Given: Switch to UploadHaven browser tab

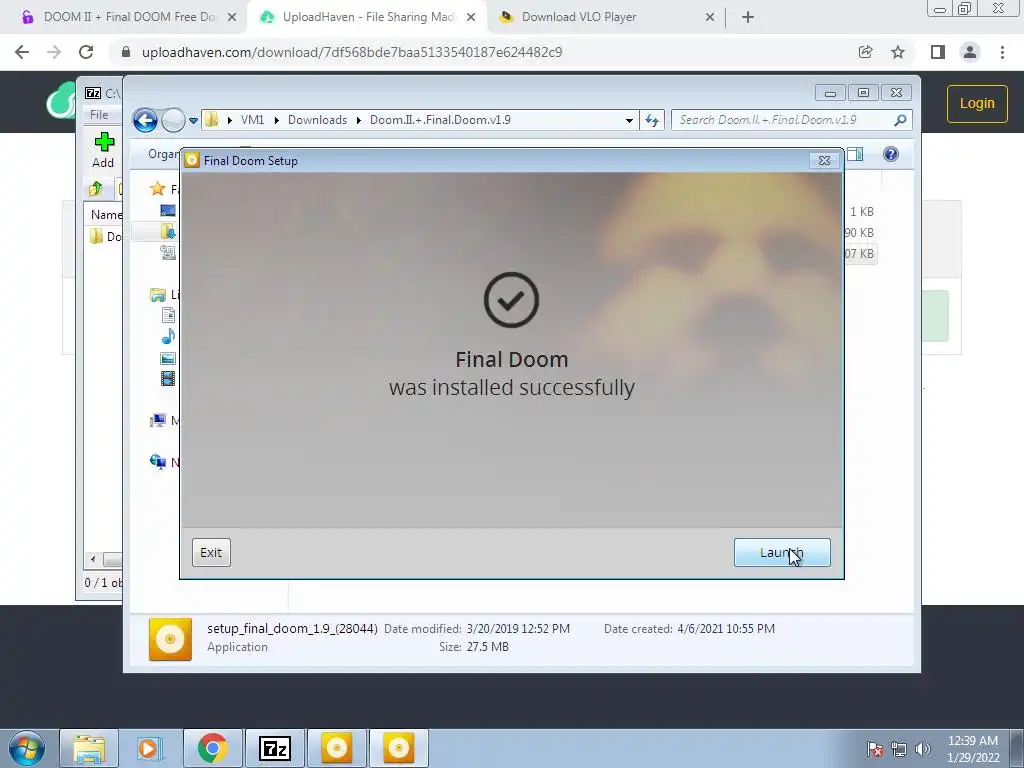Looking at the screenshot, I should (366, 17).
